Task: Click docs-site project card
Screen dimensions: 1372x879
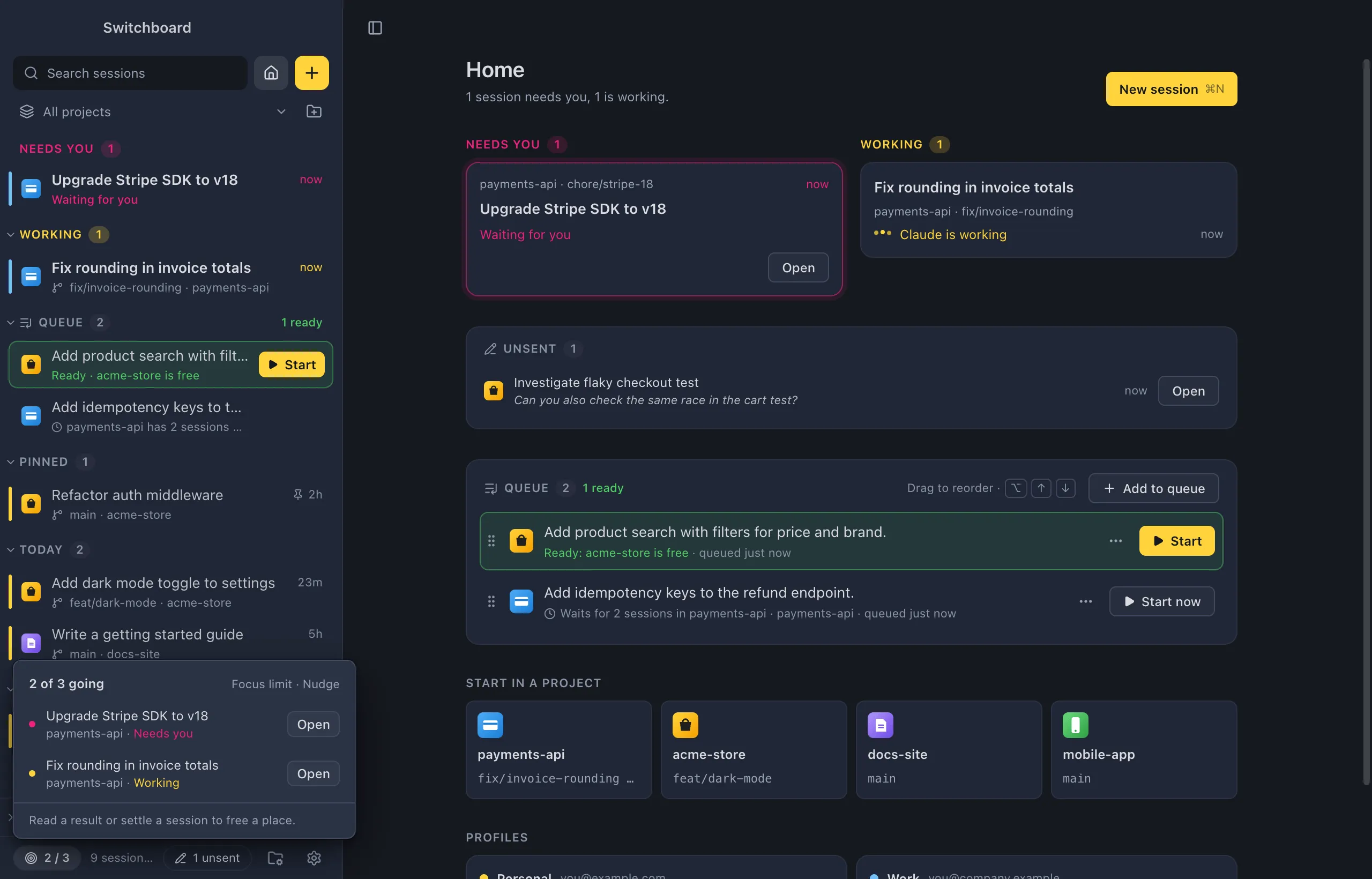Action: pyautogui.click(x=949, y=749)
